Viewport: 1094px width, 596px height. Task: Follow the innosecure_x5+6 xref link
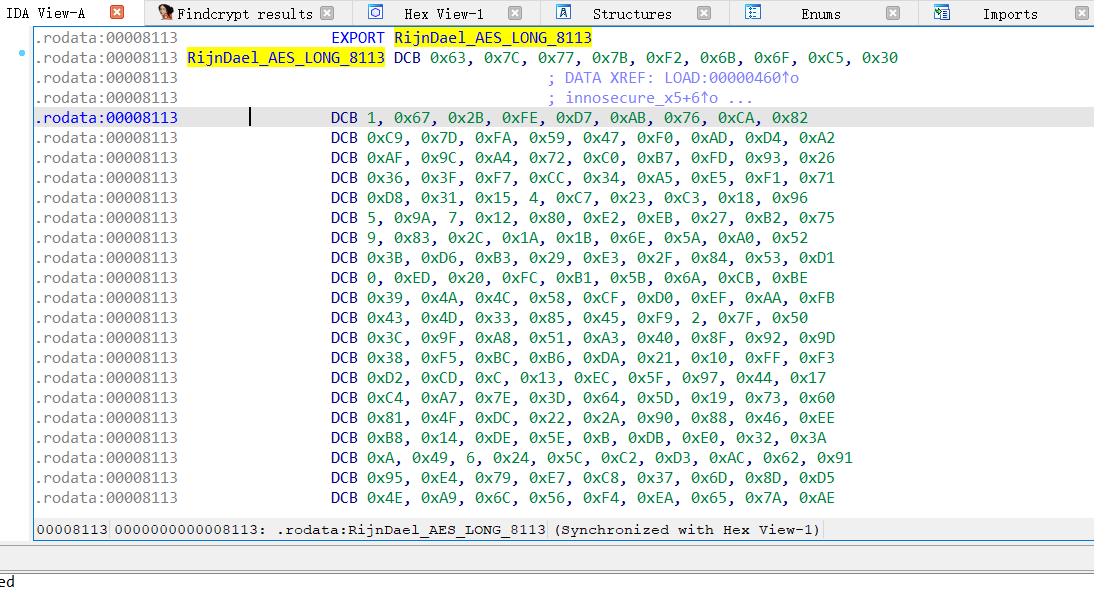[638, 98]
